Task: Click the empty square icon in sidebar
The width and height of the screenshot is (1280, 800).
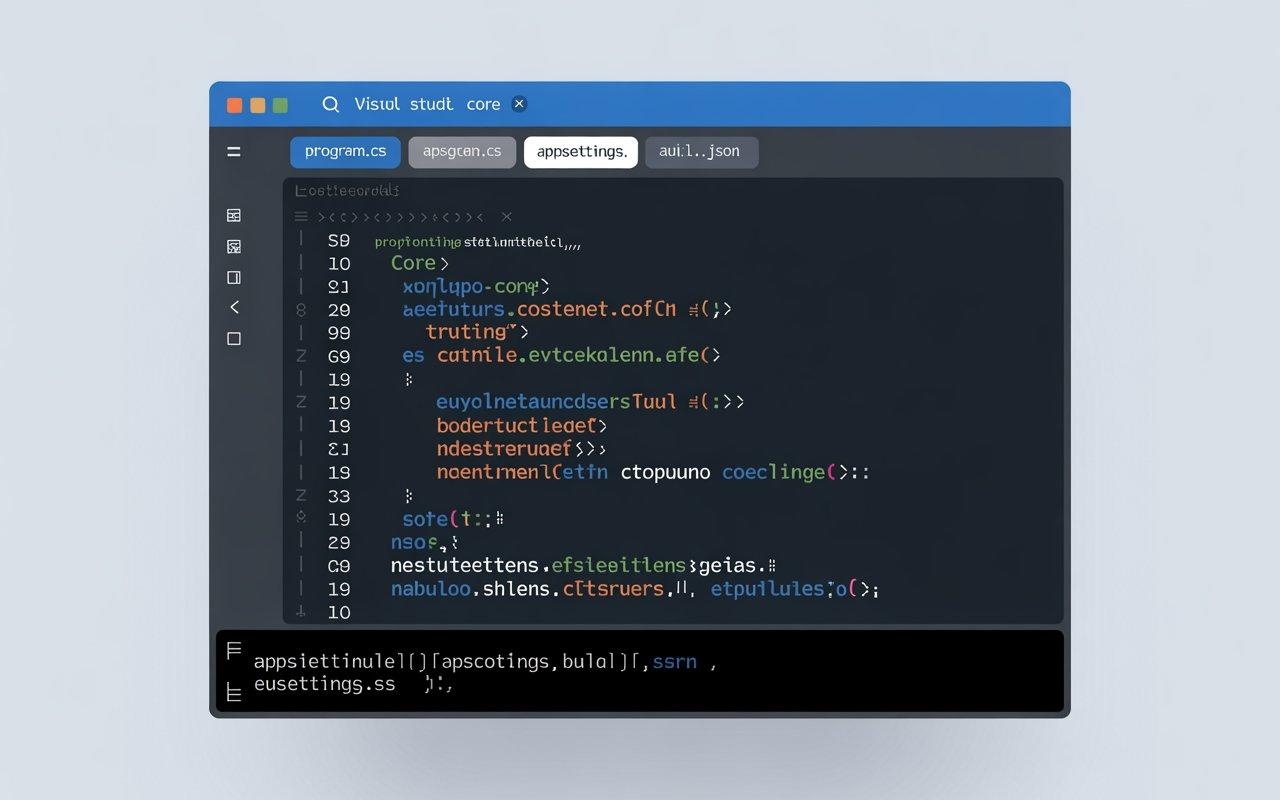Action: [x=234, y=339]
